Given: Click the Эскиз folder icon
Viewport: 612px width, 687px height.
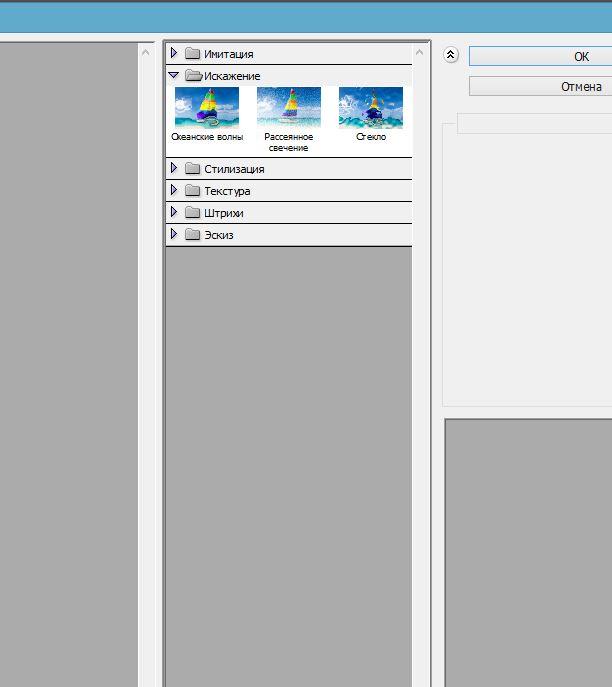Looking at the screenshot, I should click(x=192, y=234).
